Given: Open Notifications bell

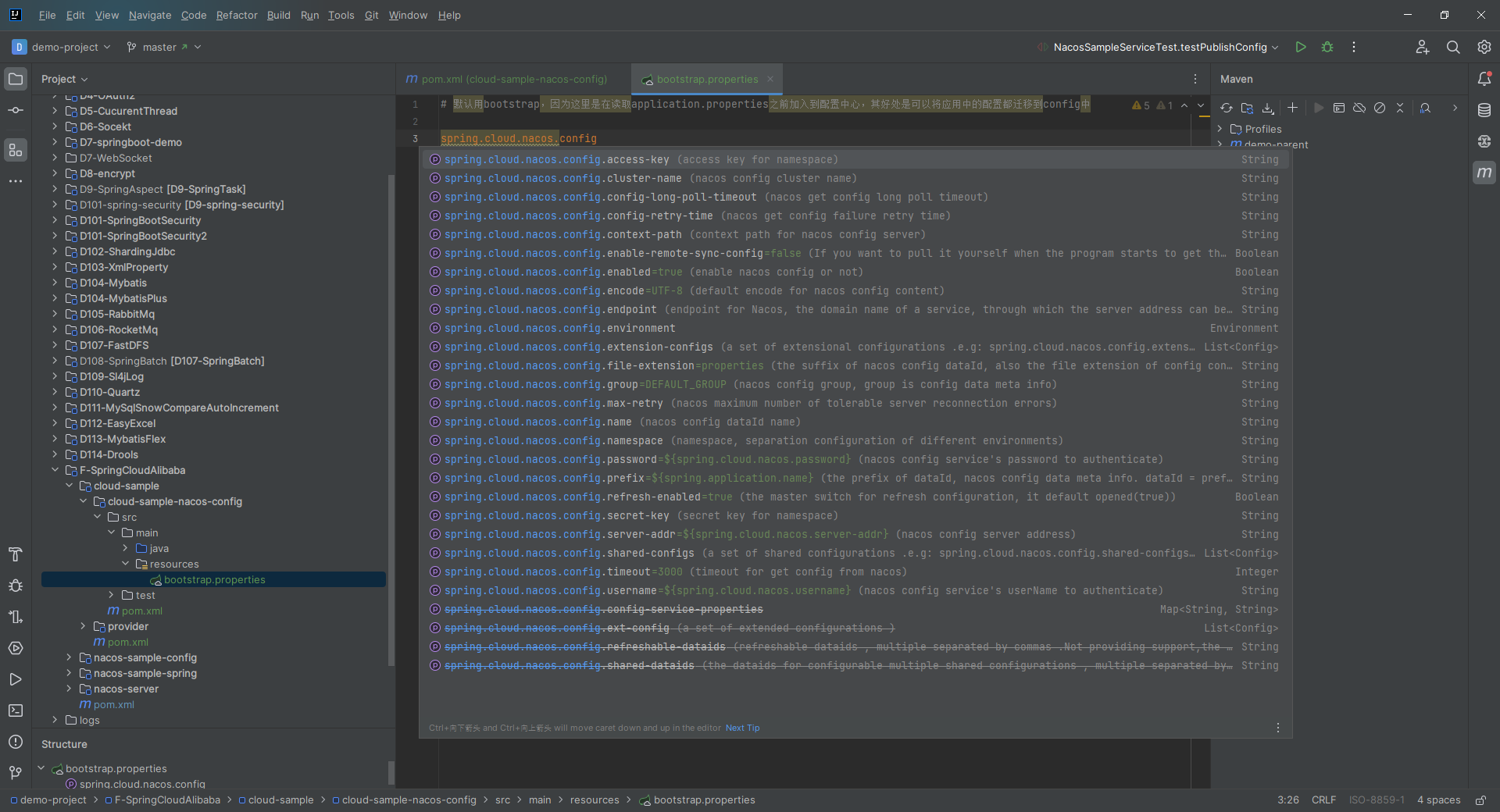Looking at the screenshot, I should pos(1484,79).
